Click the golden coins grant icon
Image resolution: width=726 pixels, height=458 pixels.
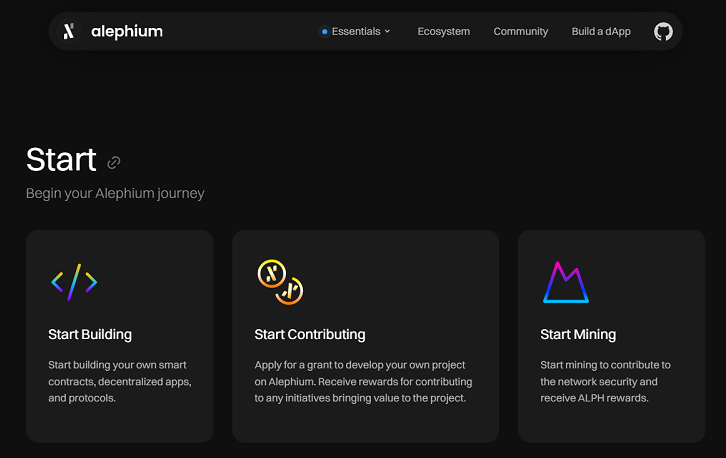pyautogui.click(x=280, y=282)
